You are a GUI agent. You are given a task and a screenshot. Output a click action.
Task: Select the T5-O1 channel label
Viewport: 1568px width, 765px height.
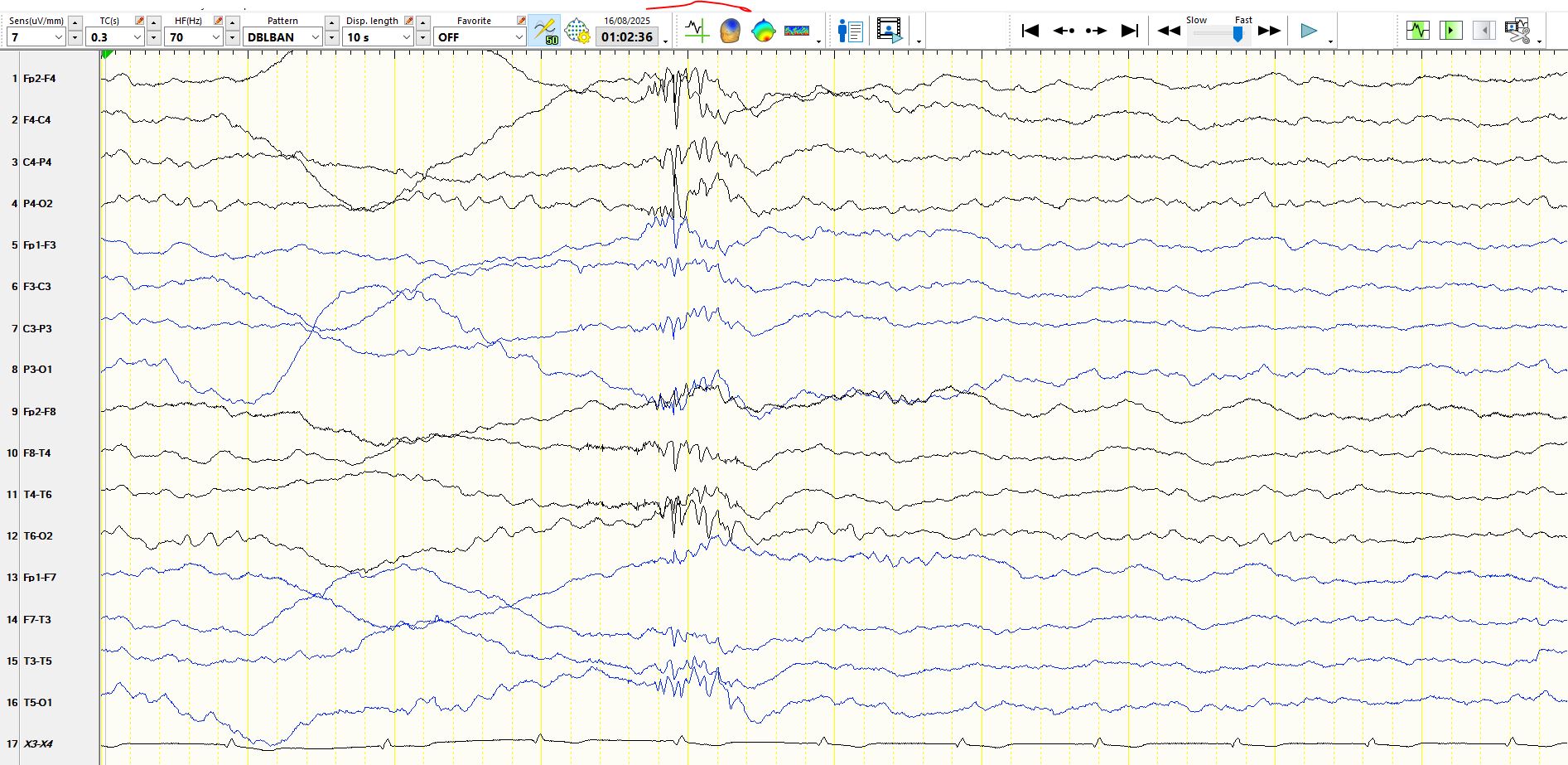coord(37,703)
